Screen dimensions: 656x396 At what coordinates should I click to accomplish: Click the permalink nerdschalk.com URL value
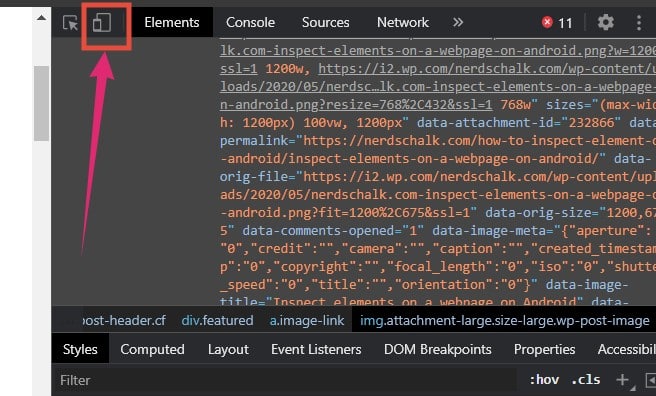pos(438,150)
